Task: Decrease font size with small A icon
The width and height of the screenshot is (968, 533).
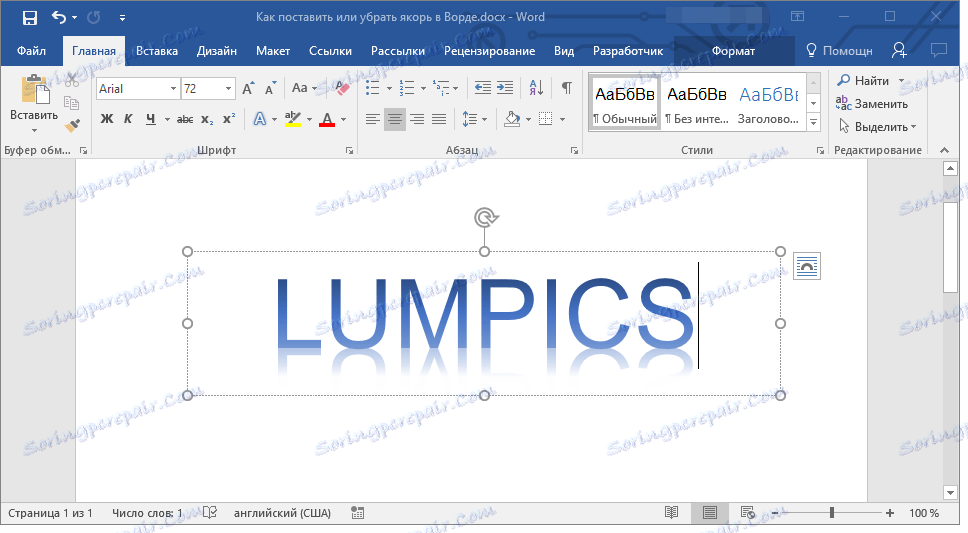Action: tap(270, 88)
